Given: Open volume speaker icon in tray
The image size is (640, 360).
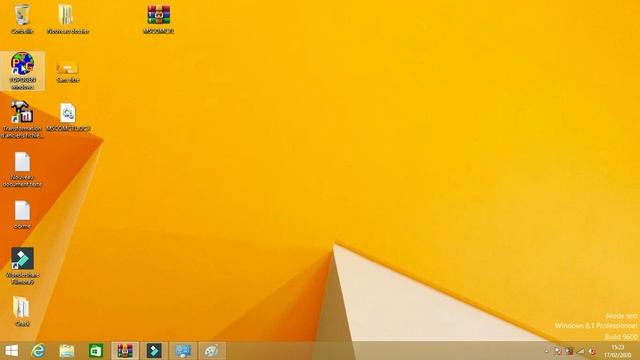Looking at the screenshot, I should pyautogui.click(x=592, y=351).
